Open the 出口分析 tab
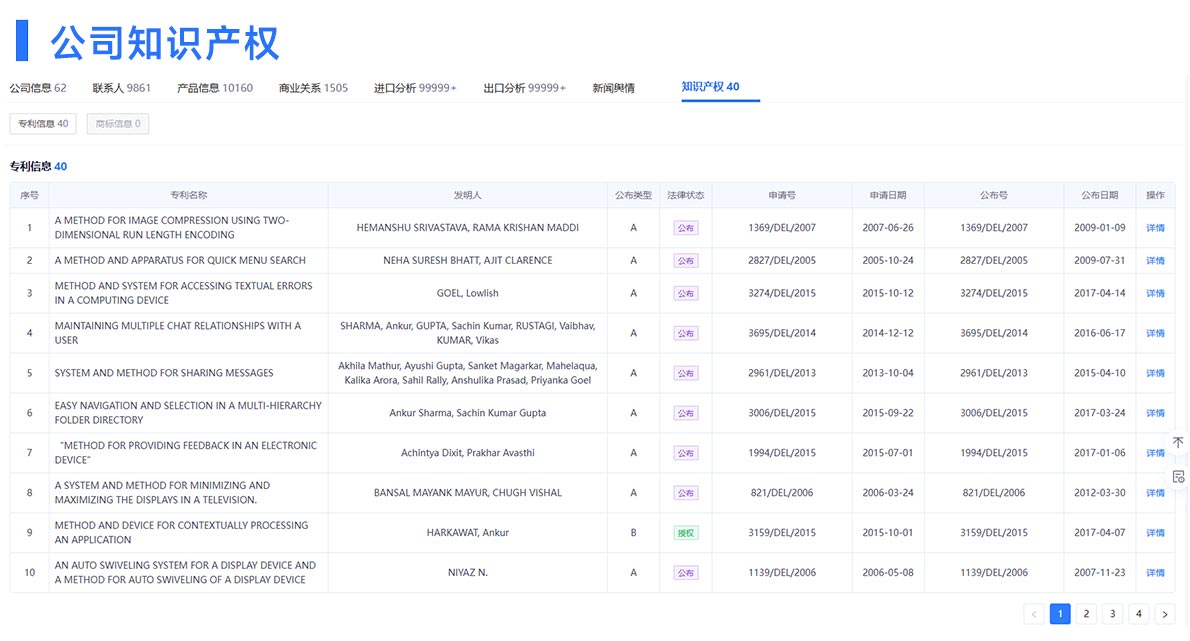The height and width of the screenshot is (641, 1190). click(524, 88)
